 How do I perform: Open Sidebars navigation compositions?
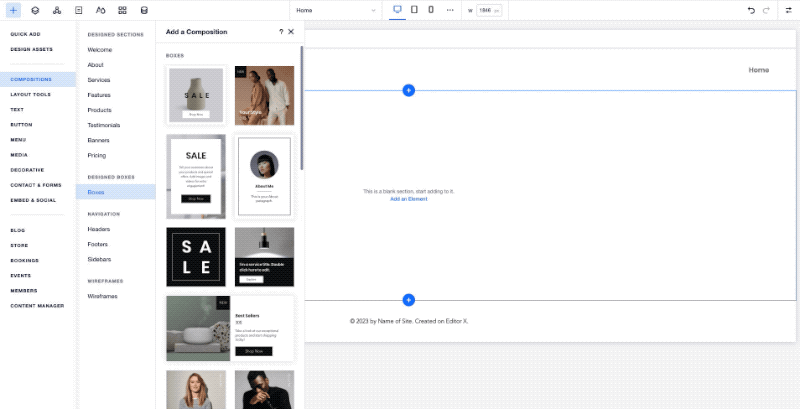99,260
